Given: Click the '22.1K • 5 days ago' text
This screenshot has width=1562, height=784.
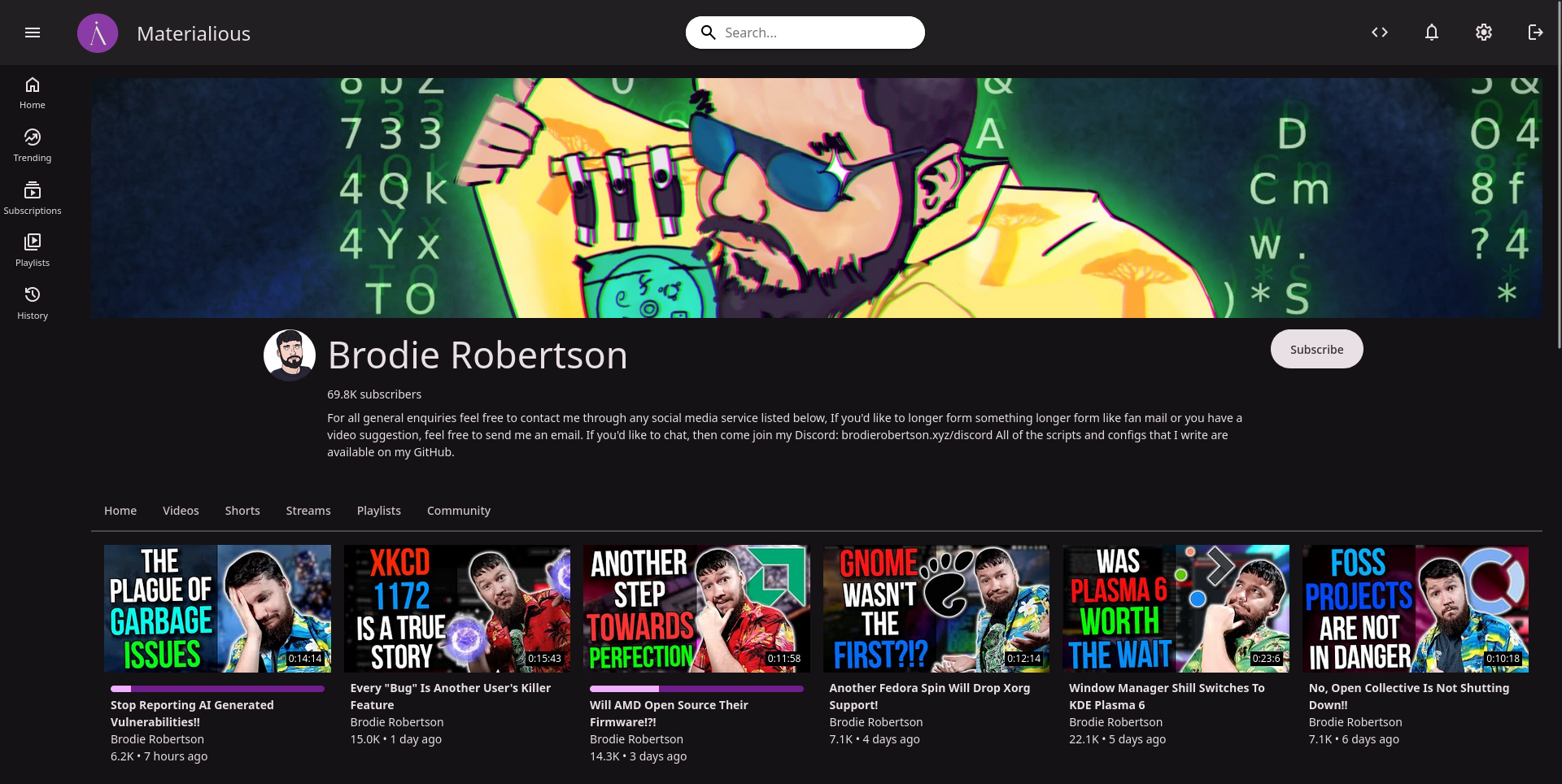Looking at the screenshot, I should coord(1117,739).
